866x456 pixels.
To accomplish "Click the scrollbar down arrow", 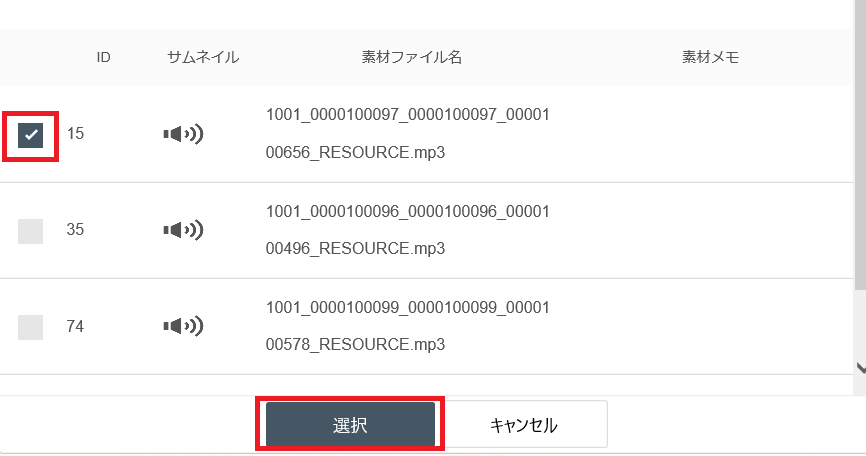I will coord(859,367).
